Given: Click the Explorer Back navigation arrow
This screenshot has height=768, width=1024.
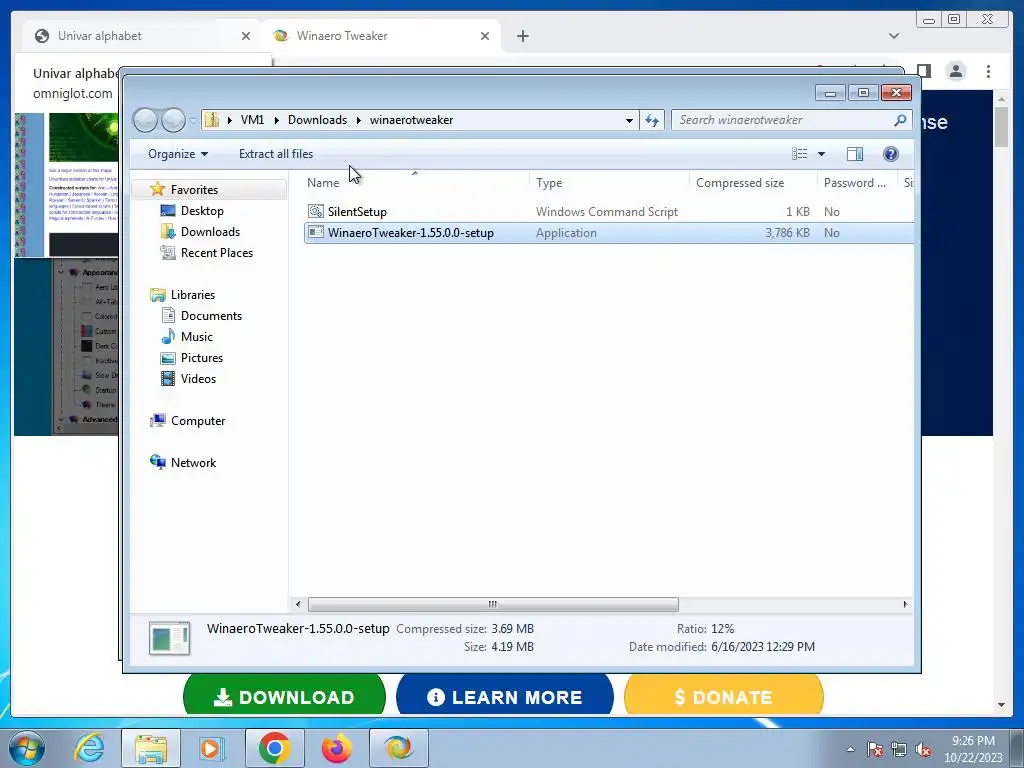Looking at the screenshot, I should pos(145,120).
